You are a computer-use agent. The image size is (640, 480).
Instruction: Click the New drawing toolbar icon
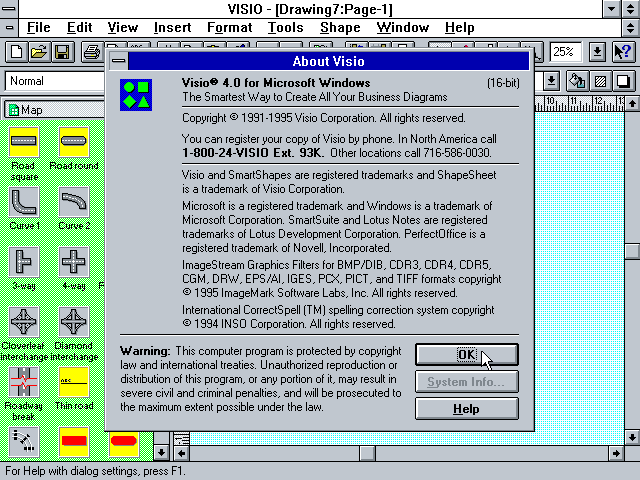click(16, 52)
